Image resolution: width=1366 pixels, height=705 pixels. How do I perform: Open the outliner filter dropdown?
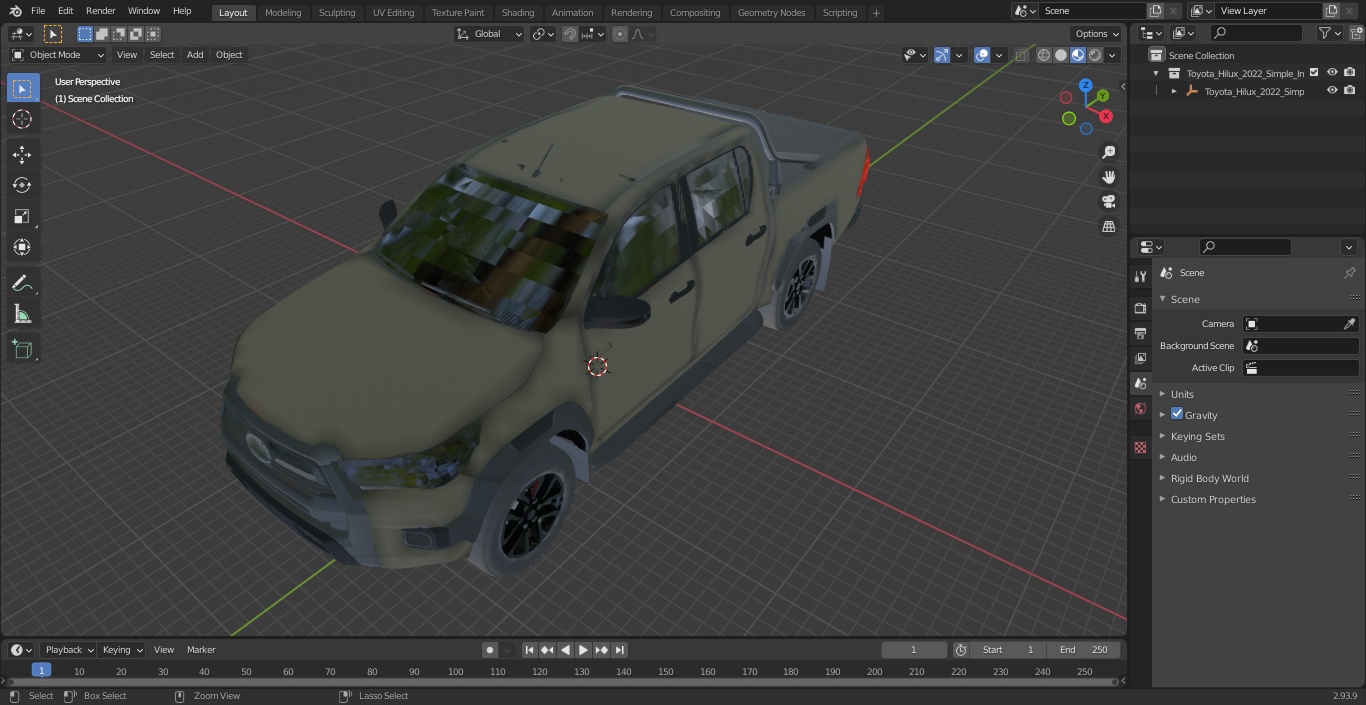pos(1329,34)
